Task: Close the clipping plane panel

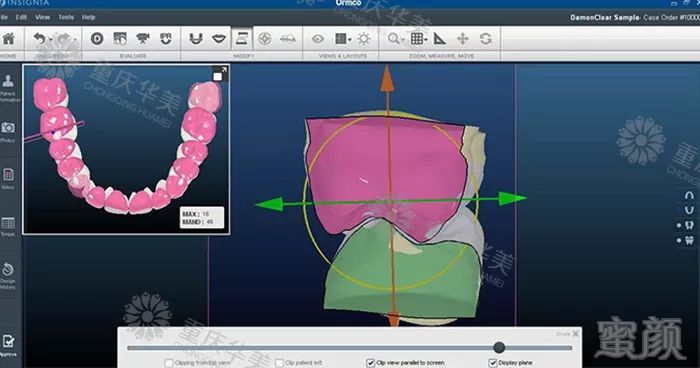Action: click(x=575, y=334)
